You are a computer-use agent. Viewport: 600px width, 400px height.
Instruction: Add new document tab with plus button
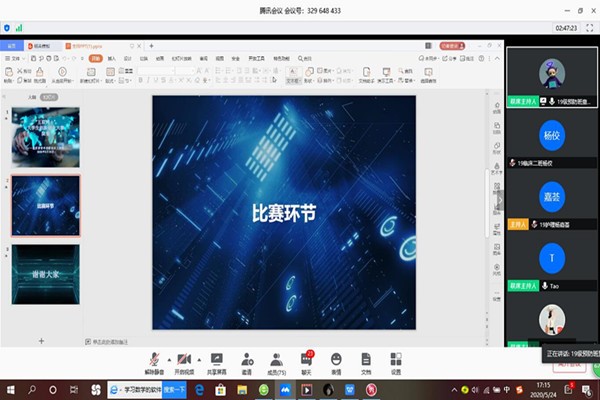151,46
